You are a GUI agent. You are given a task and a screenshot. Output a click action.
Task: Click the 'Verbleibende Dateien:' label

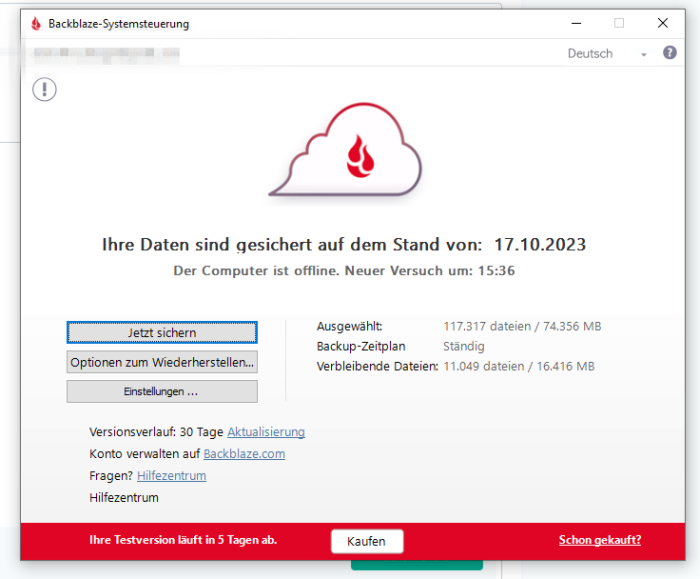(377, 367)
